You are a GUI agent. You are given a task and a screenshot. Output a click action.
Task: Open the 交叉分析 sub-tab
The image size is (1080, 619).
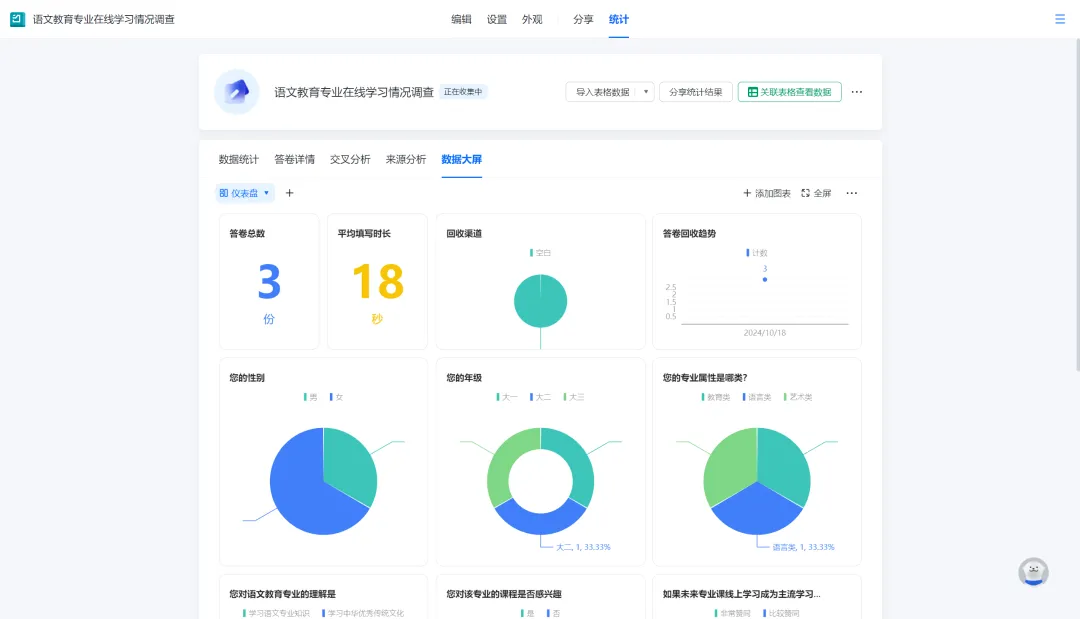click(350, 159)
